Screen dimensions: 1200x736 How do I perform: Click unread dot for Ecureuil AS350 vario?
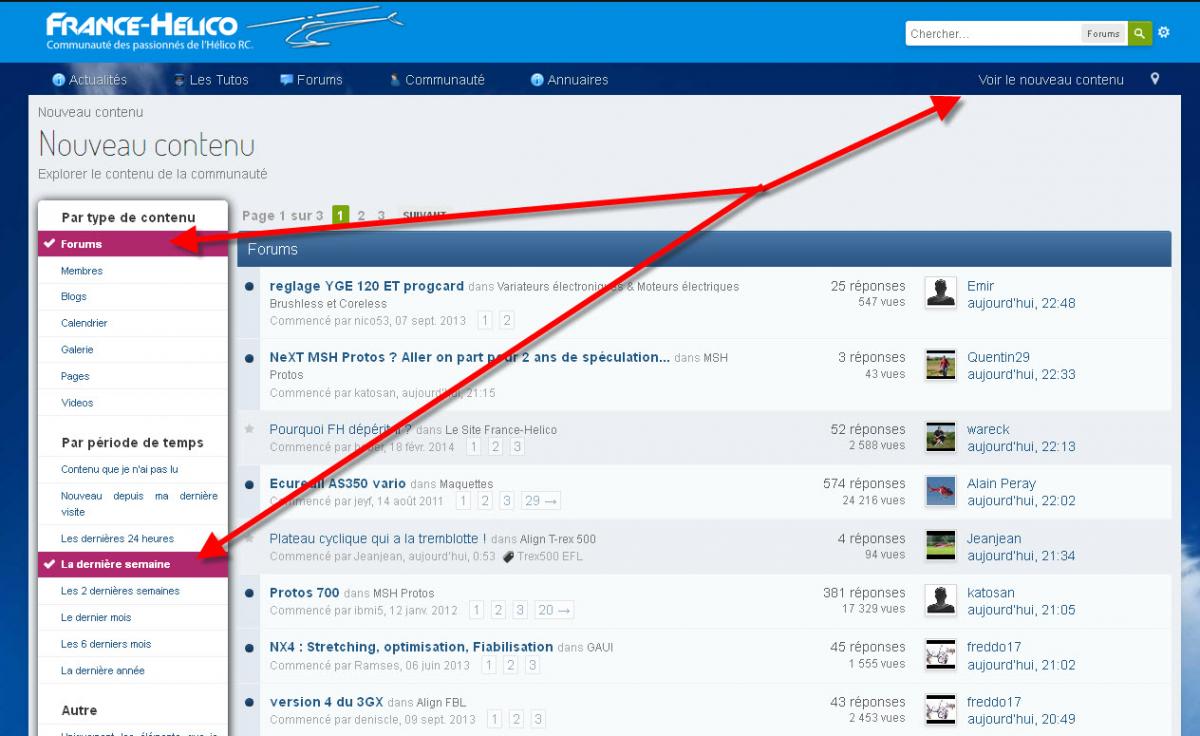[x=249, y=484]
